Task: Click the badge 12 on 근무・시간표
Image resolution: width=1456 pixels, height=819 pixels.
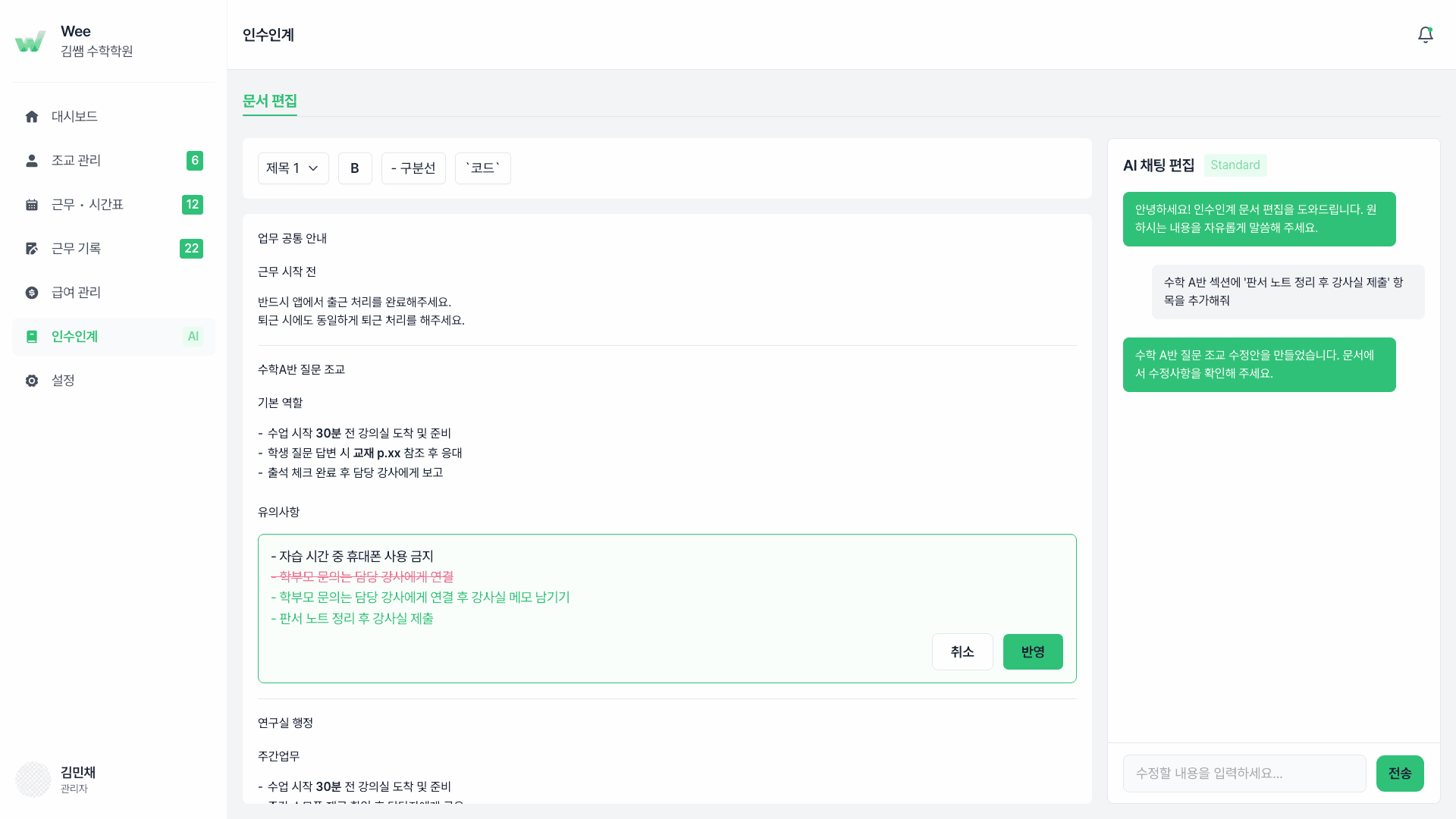Action: (193, 205)
